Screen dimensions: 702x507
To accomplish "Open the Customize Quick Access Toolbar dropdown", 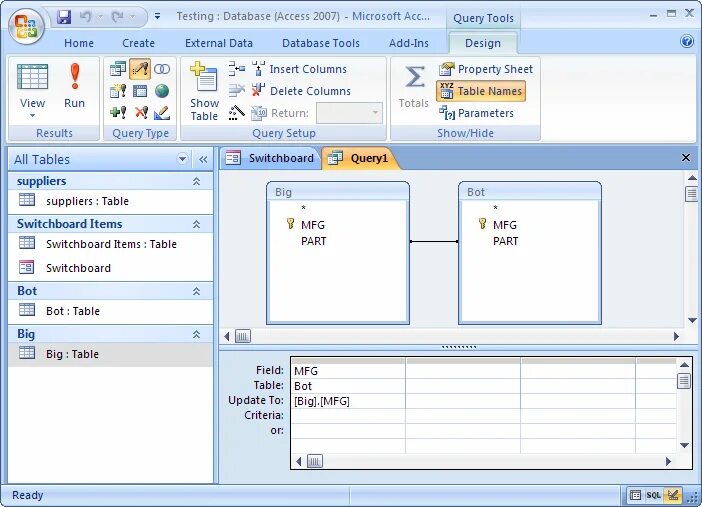I will pyautogui.click(x=158, y=17).
